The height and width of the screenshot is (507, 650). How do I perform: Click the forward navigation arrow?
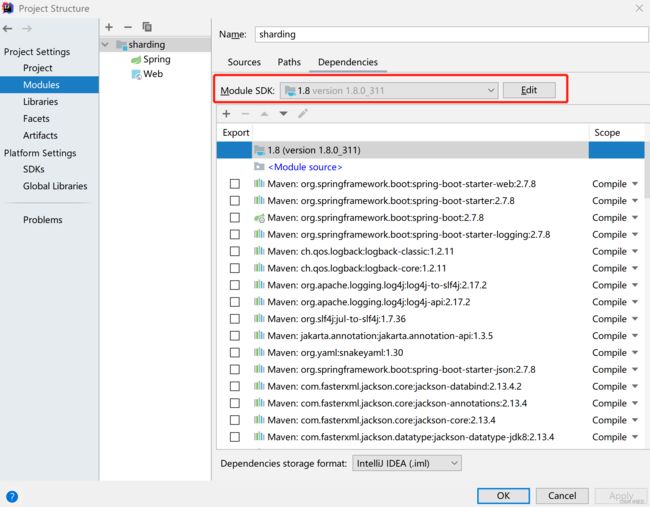point(27,29)
